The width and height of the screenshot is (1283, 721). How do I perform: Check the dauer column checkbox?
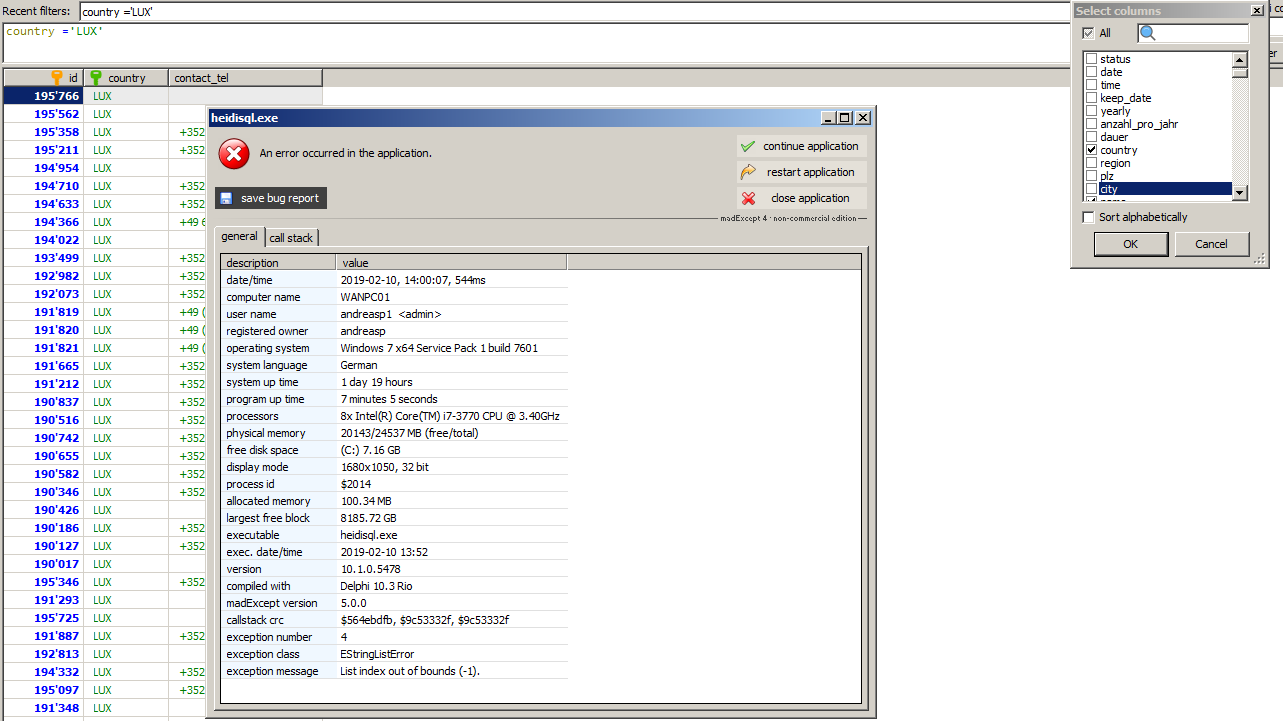coord(1092,137)
